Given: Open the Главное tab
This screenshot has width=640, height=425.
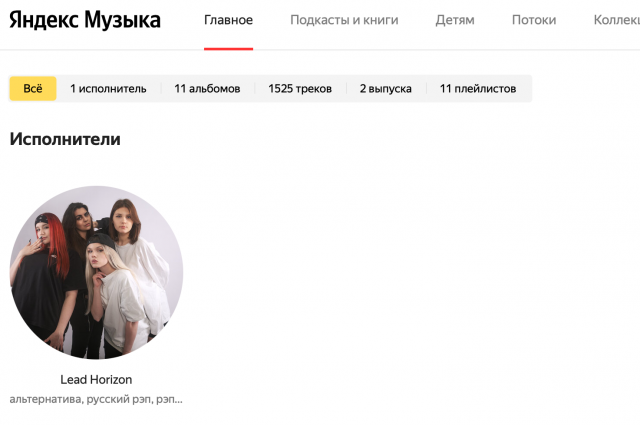Looking at the screenshot, I should [229, 20].
